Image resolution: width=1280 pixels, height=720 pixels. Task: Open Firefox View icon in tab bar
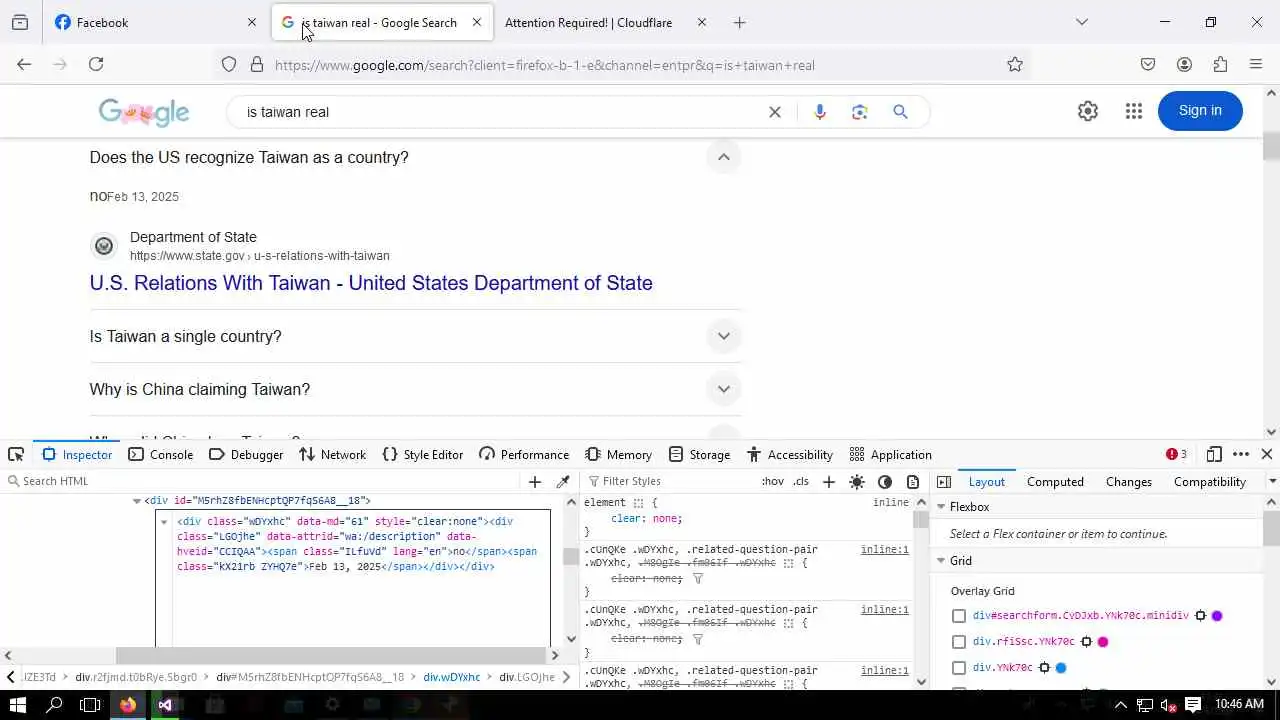20,22
